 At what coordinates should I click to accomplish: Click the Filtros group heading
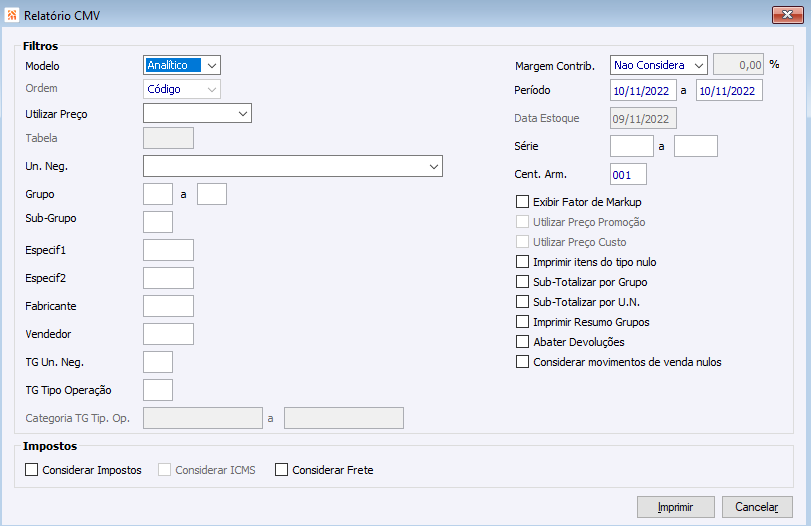tap(40, 46)
